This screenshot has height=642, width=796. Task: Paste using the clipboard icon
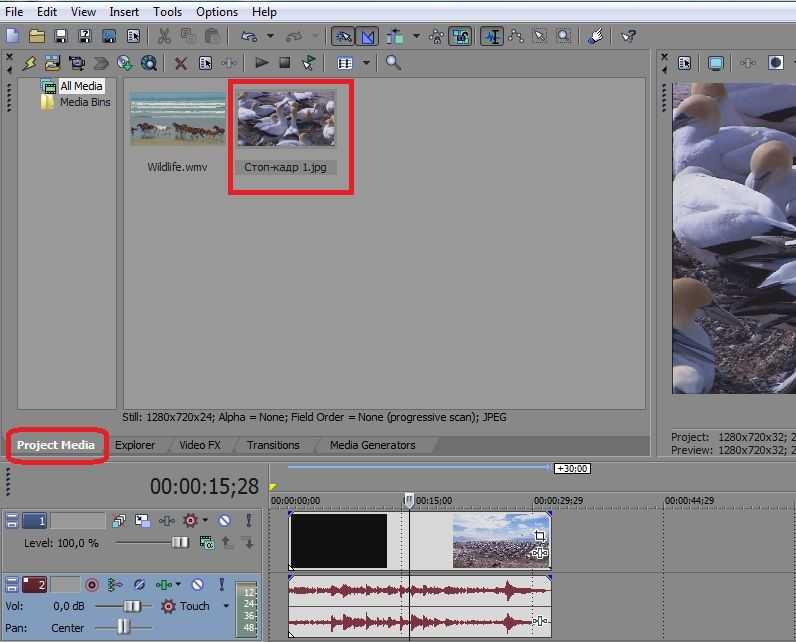click(212, 36)
